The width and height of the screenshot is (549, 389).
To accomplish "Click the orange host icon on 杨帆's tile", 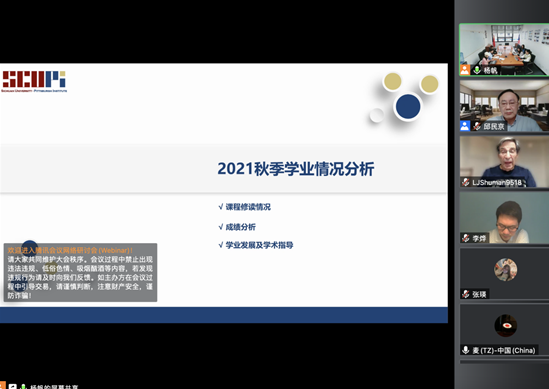I will 465,70.
